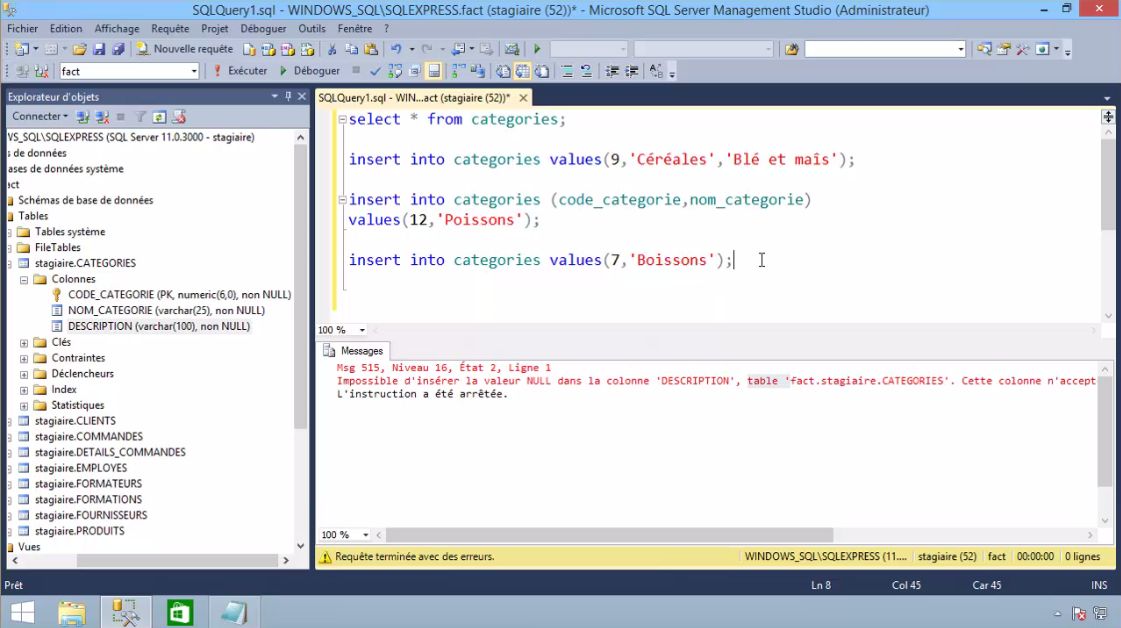Toggle IntelliSense enabled icon
The height and width of the screenshot is (628, 1121).
pos(433,71)
